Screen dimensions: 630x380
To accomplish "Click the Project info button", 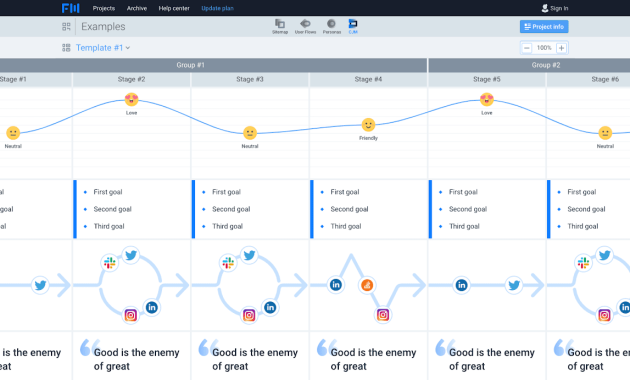I will tap(544, 27).
